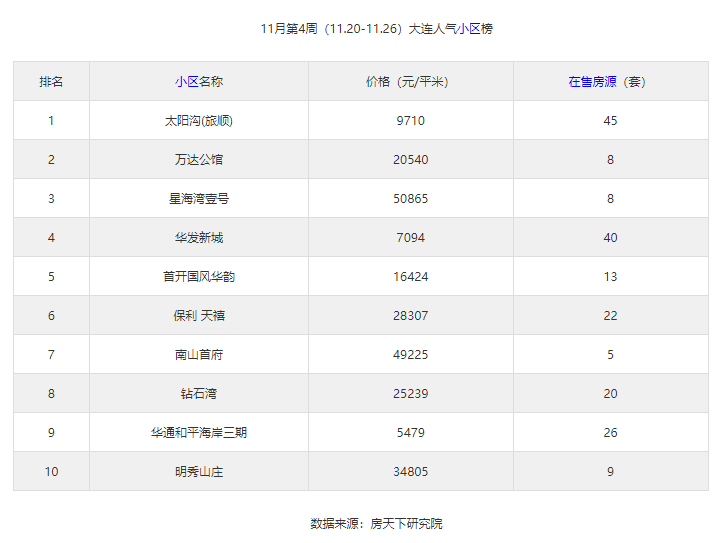
Task: Select the community name 南山首府
Action: pyautogui.click(x=199, y=355)
